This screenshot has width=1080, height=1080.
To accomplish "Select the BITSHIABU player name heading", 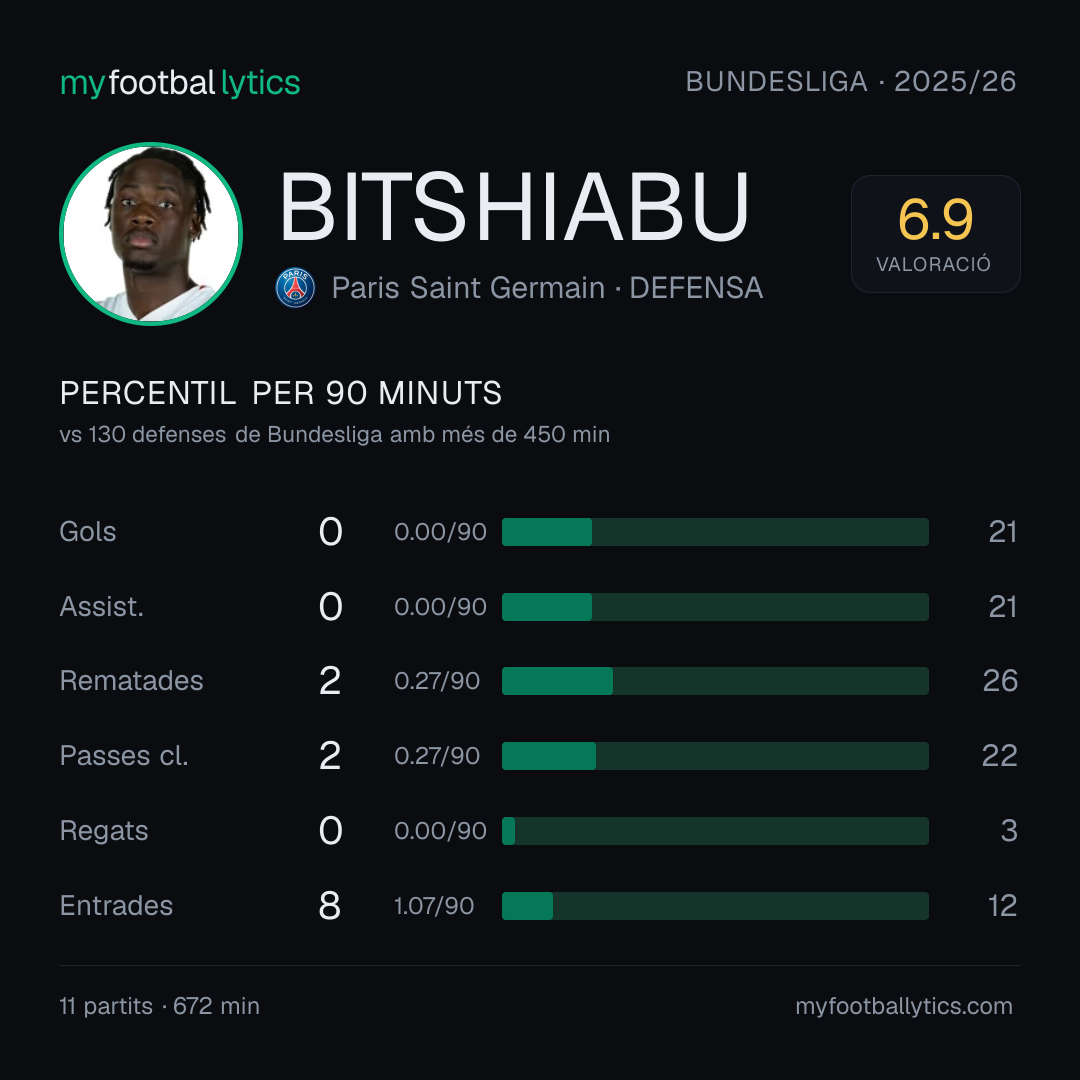I will [x=514, y=207].
